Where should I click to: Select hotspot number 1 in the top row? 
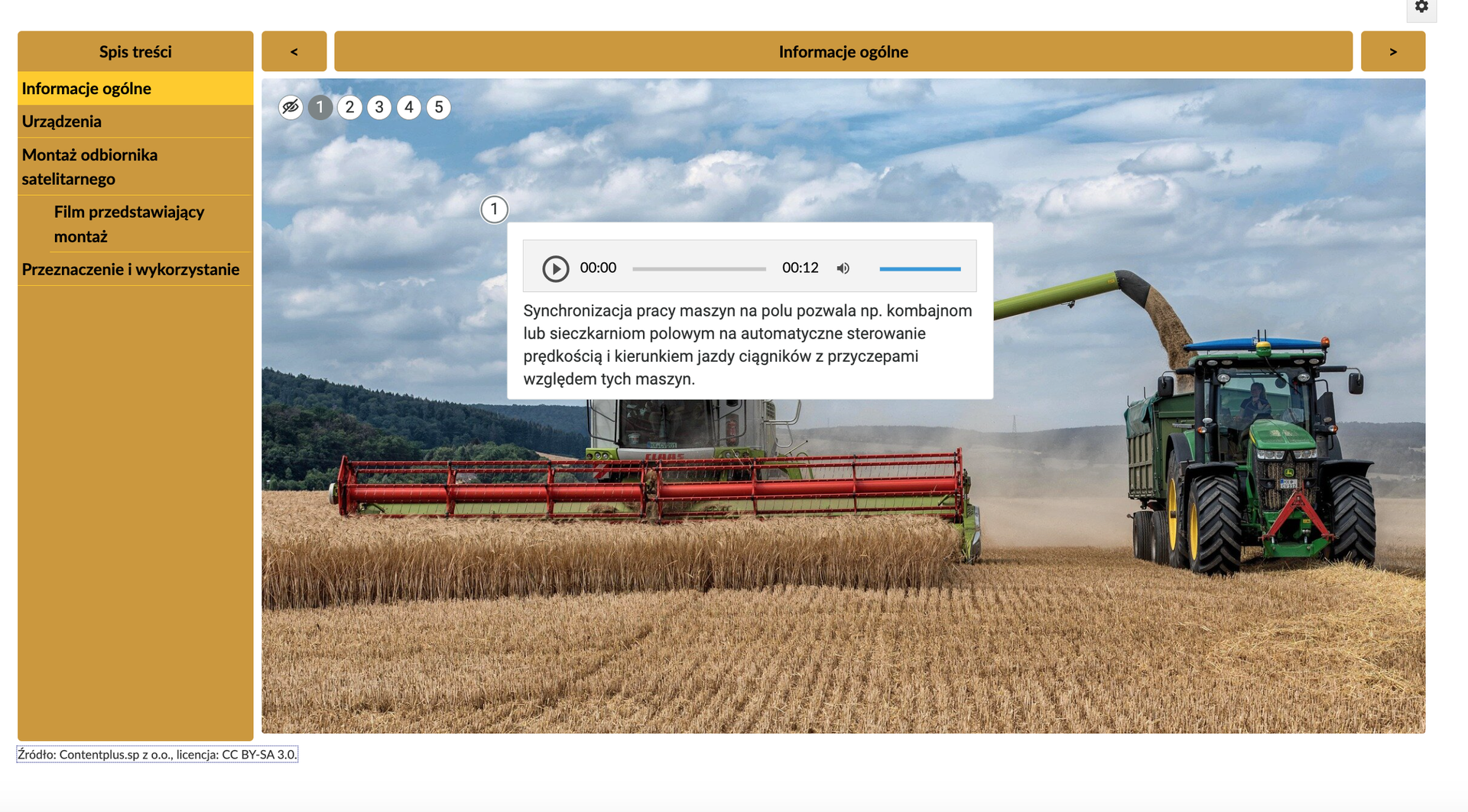point(320,107)
